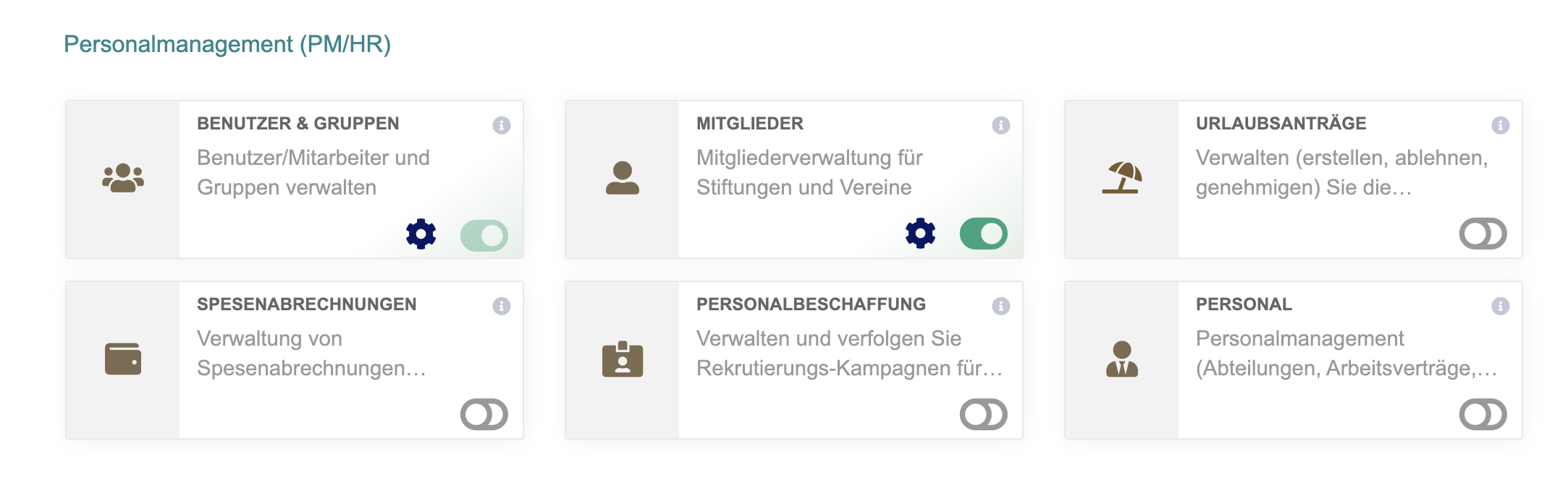Show info icon for Personalbeschaffung module

1001,306
